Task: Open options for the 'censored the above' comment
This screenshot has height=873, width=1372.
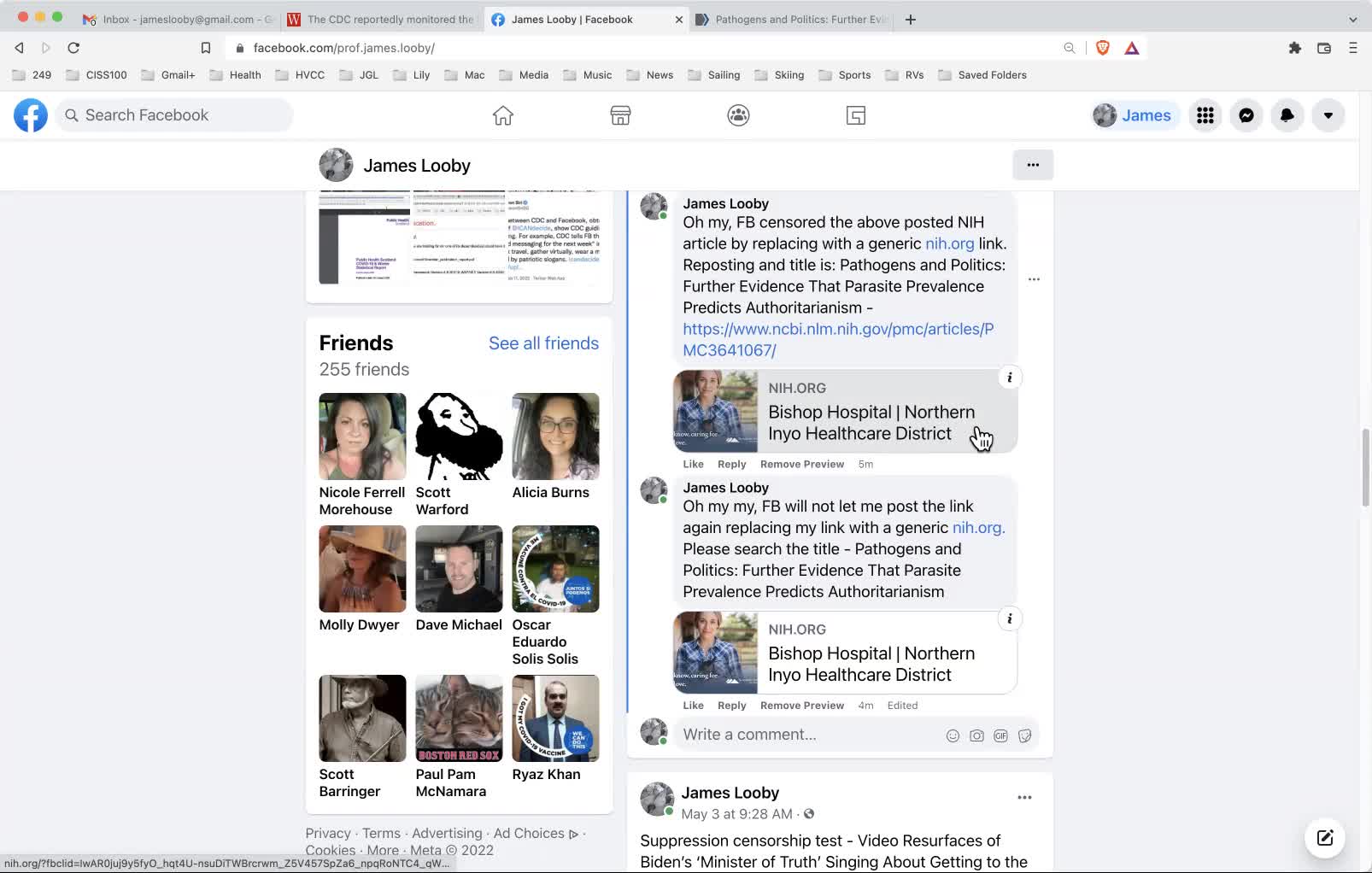Action: click(1034, 279)
